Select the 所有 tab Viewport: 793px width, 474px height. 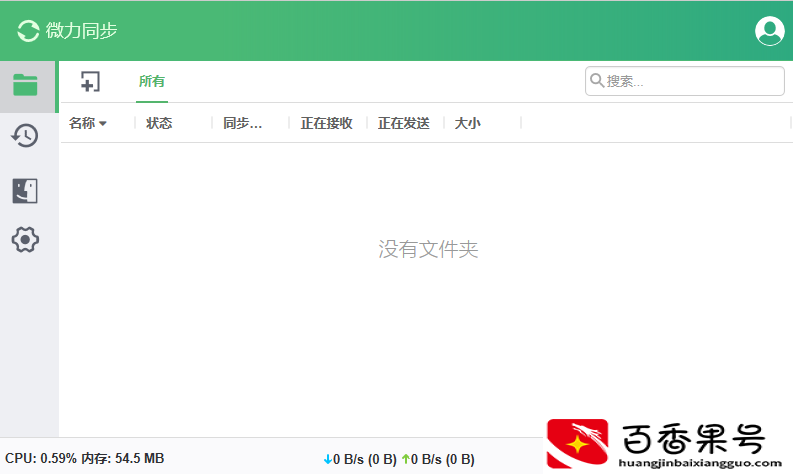pyautogui.click(x=152, y=81)
